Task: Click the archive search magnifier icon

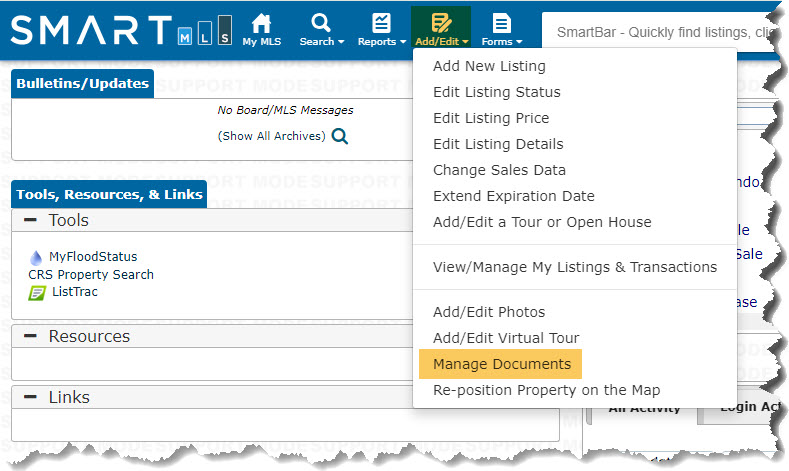Action: coord(340,136)
